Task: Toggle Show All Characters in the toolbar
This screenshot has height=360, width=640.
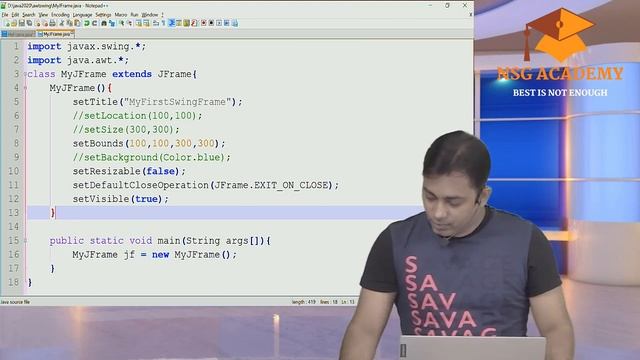Action: 163,23
